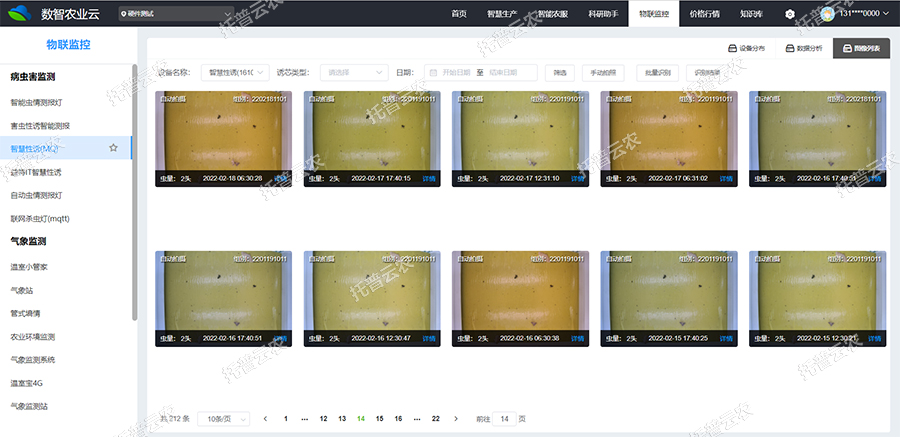Click the 筛选 filter button
This screenshot has width=900, height=437.
tap(559, 73)
